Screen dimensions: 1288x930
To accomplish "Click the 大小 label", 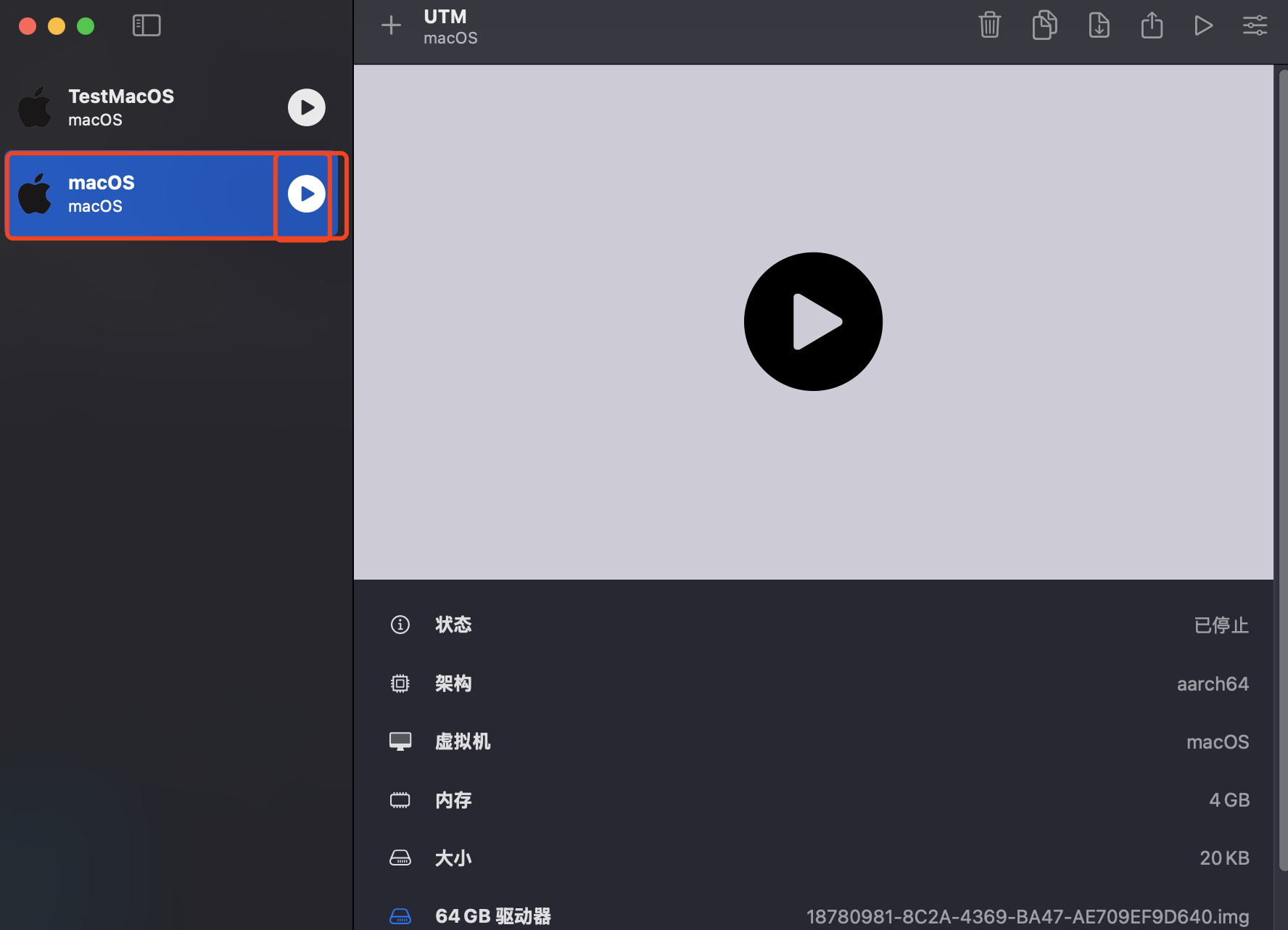I will click(453, 858).
